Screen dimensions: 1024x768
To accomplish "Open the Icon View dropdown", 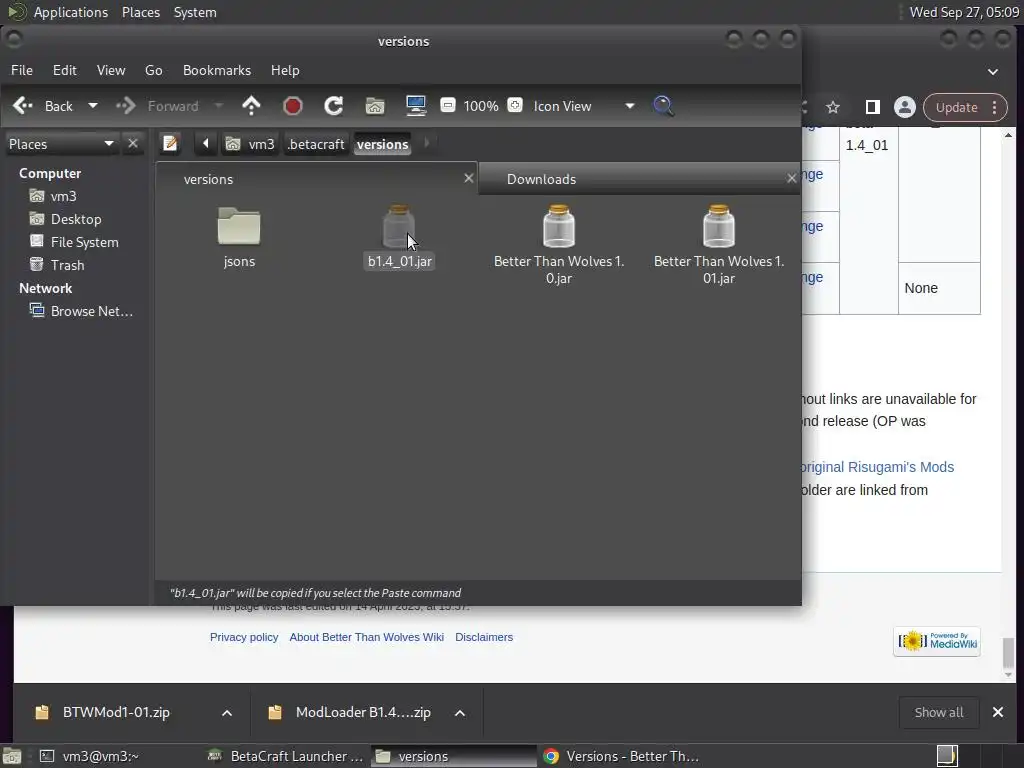I will coord(583,106).
